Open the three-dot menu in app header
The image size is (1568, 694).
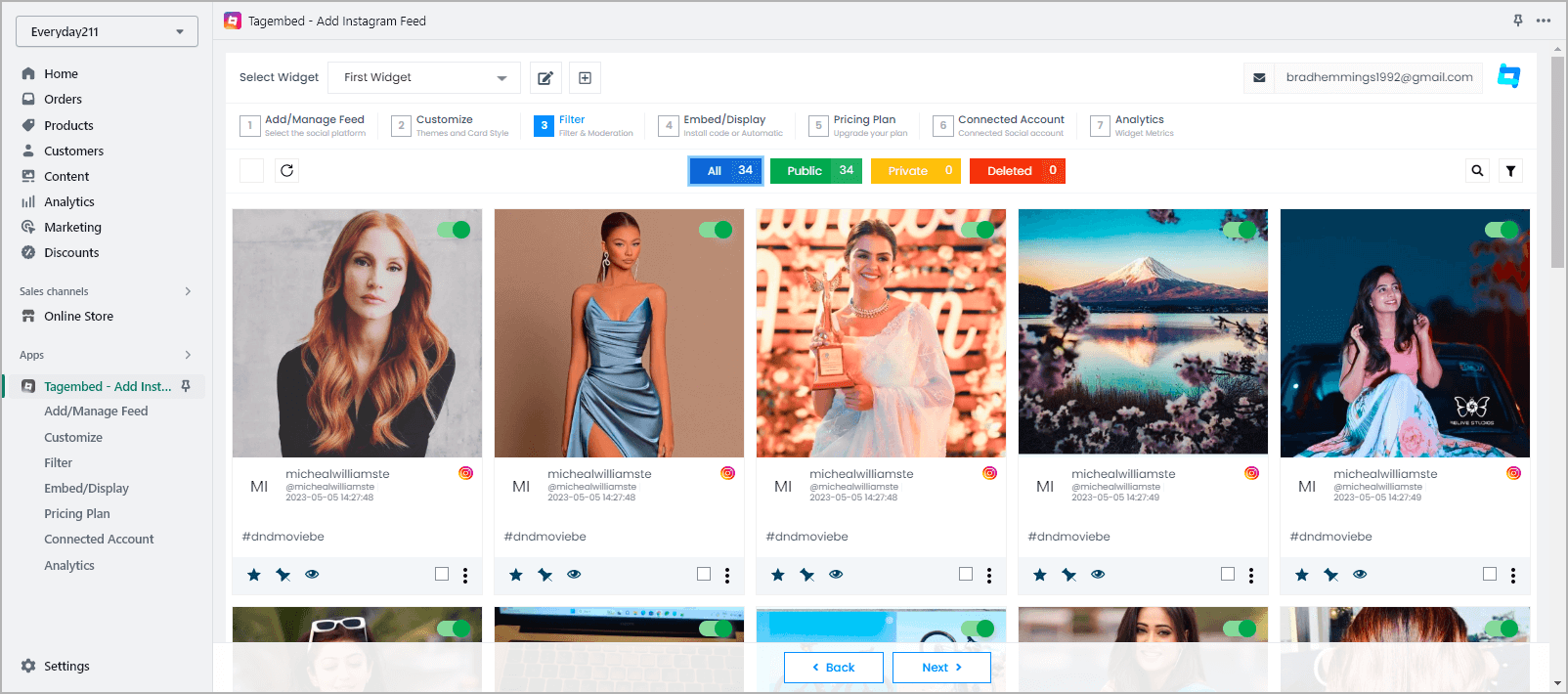(x=1544, y=21)
